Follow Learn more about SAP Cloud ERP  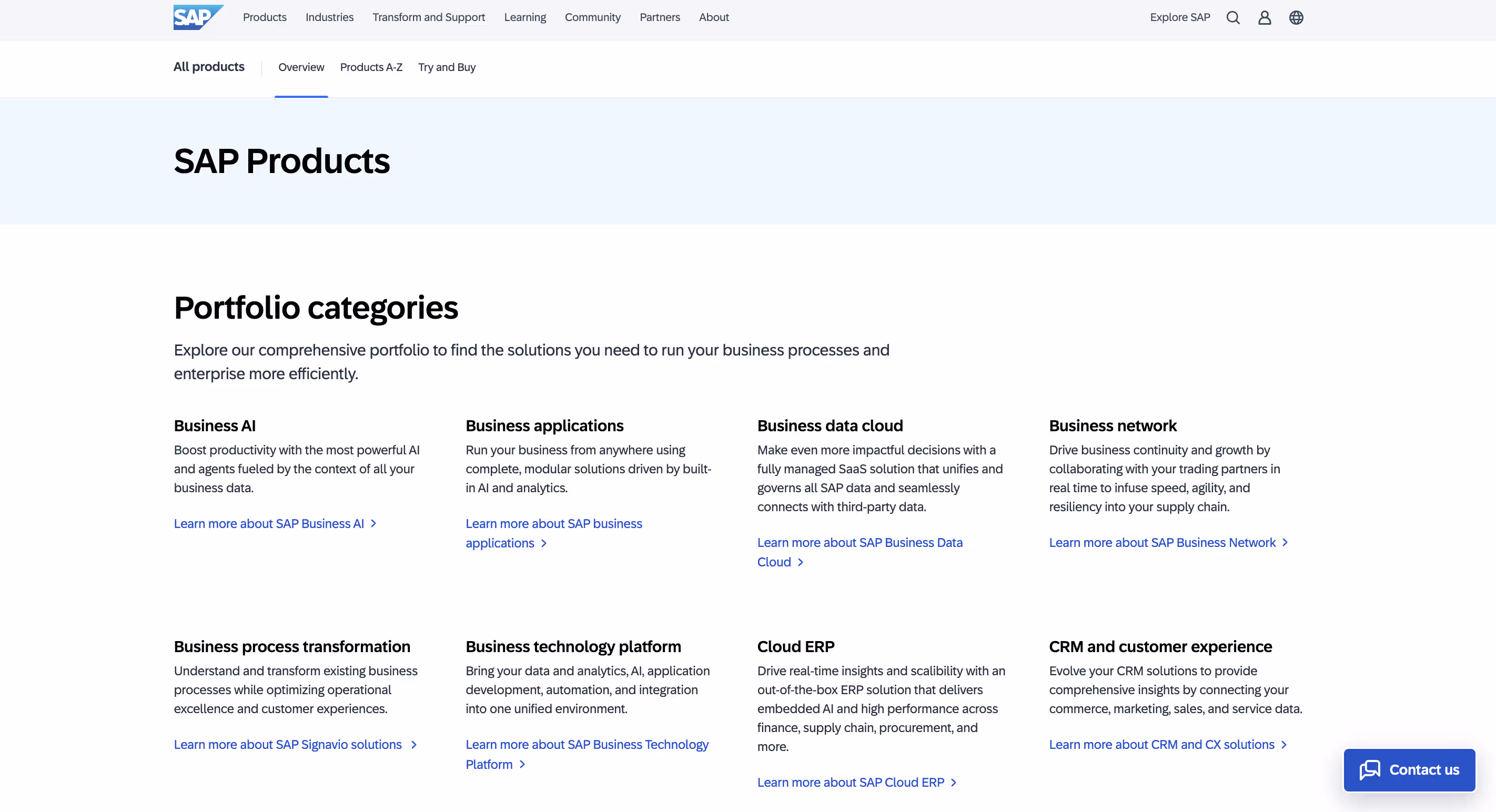click(856, 783)
